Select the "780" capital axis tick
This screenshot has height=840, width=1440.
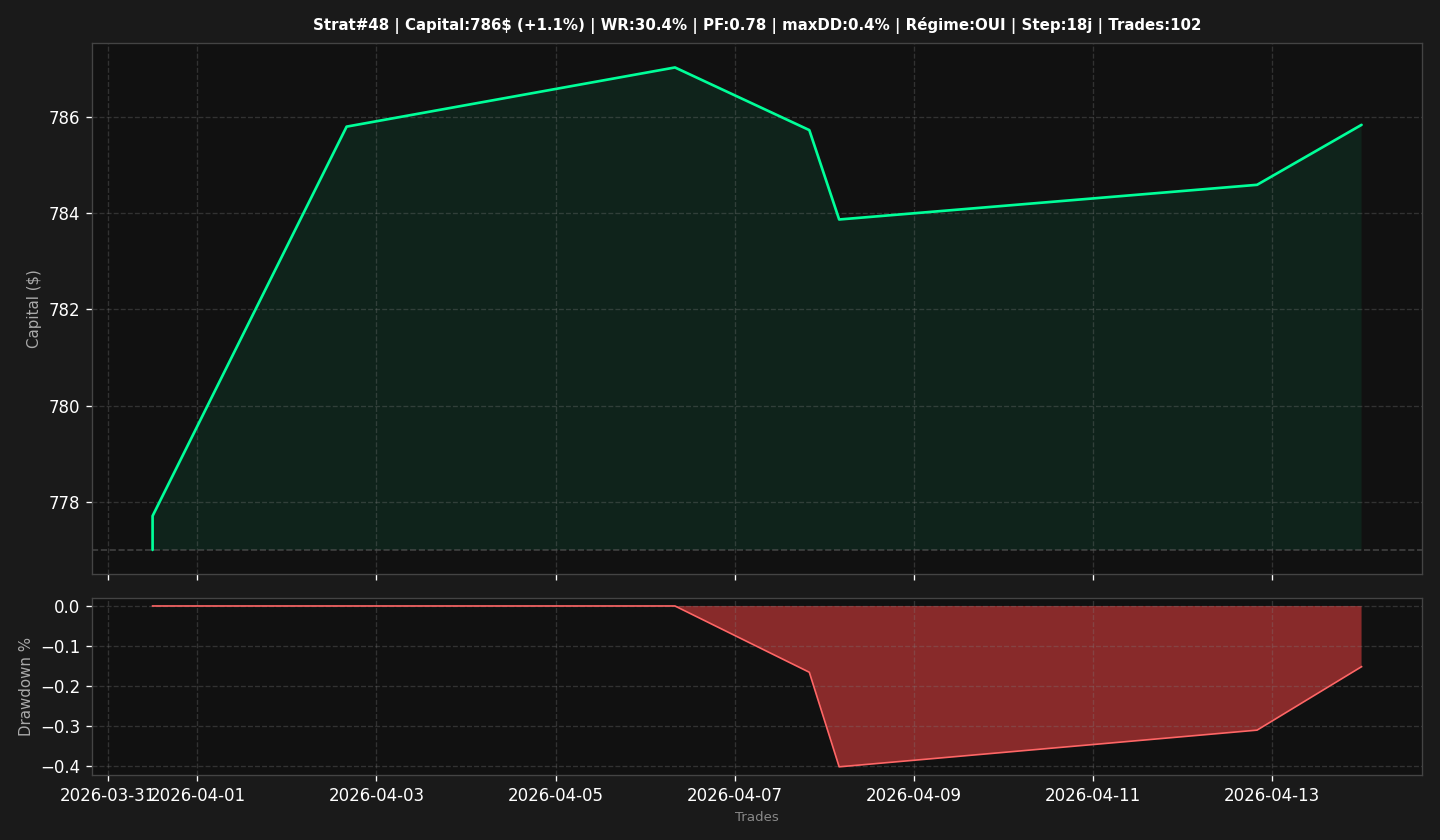tap(65, 407)
